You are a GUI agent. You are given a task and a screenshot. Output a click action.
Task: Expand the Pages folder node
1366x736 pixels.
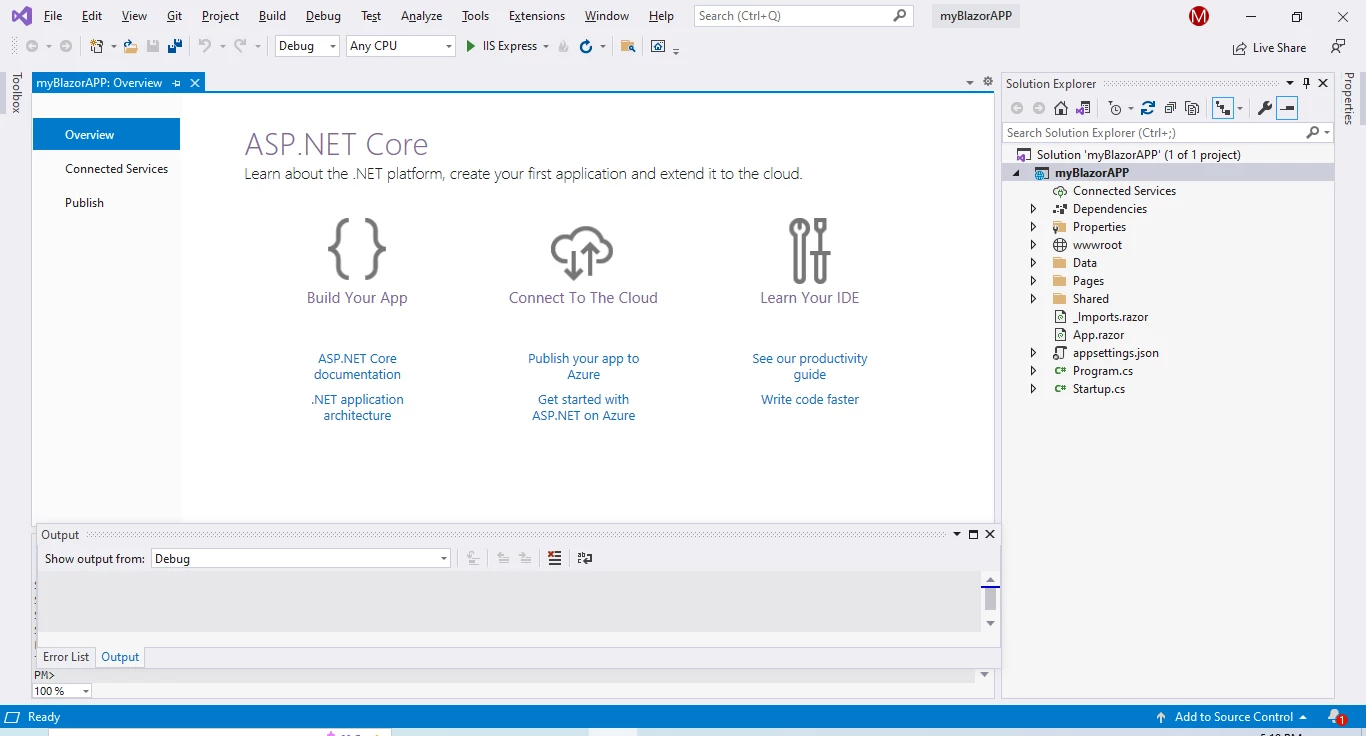(1034, 281)
